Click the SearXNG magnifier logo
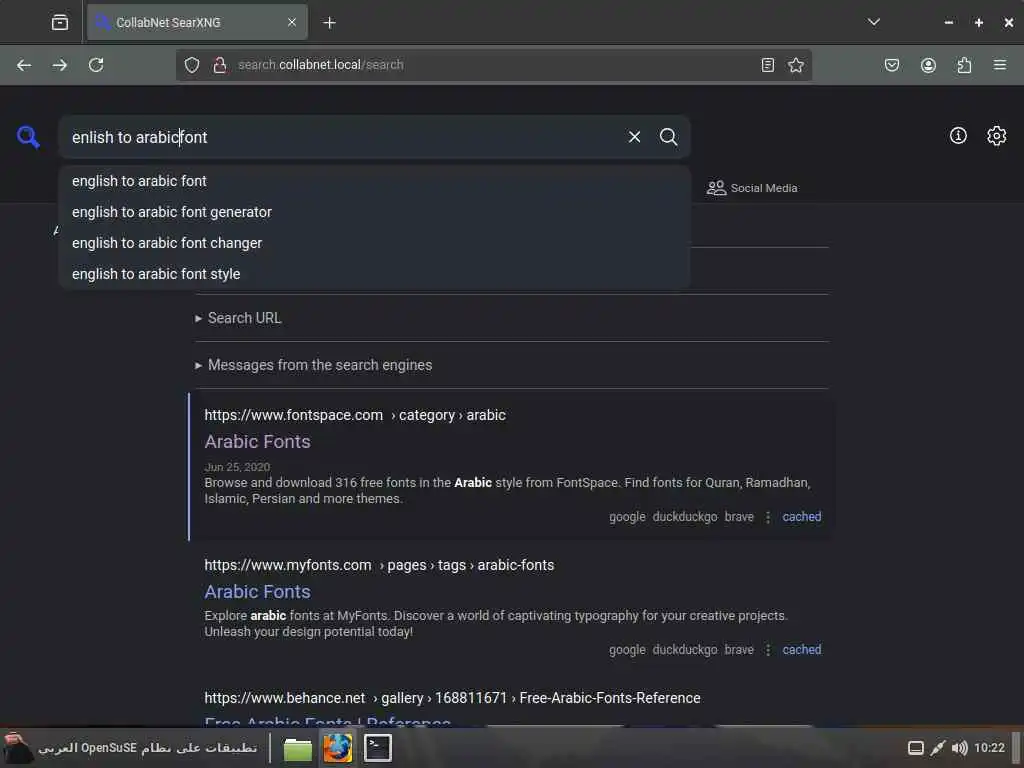1024x768 pixels. pos(28,137)
